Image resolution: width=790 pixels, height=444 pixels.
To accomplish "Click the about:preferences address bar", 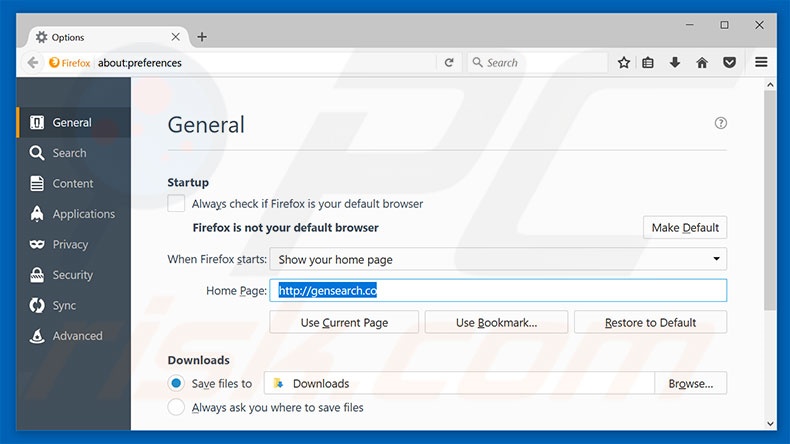I will [265, 62].
